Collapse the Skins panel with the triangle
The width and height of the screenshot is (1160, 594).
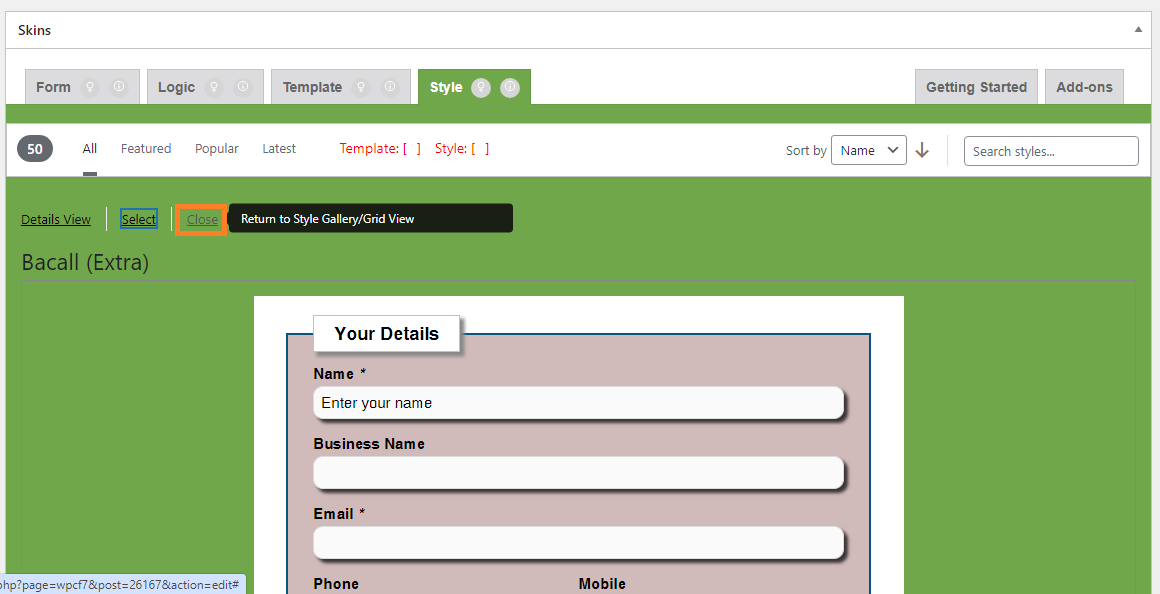click(x=1138, y=30)
